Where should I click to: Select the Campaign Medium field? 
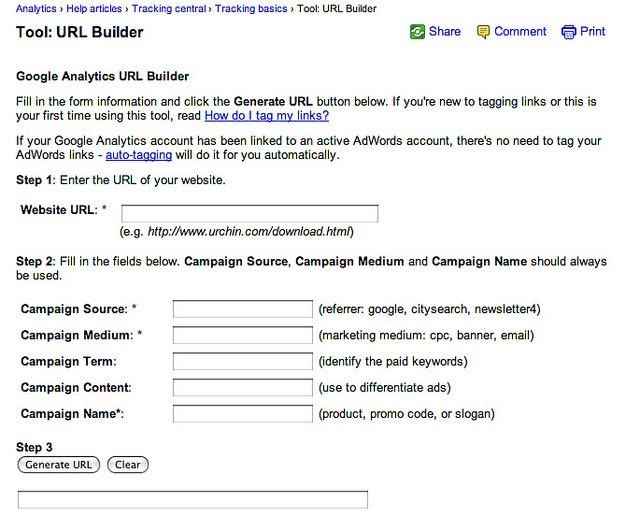click(x=242, y=335)
